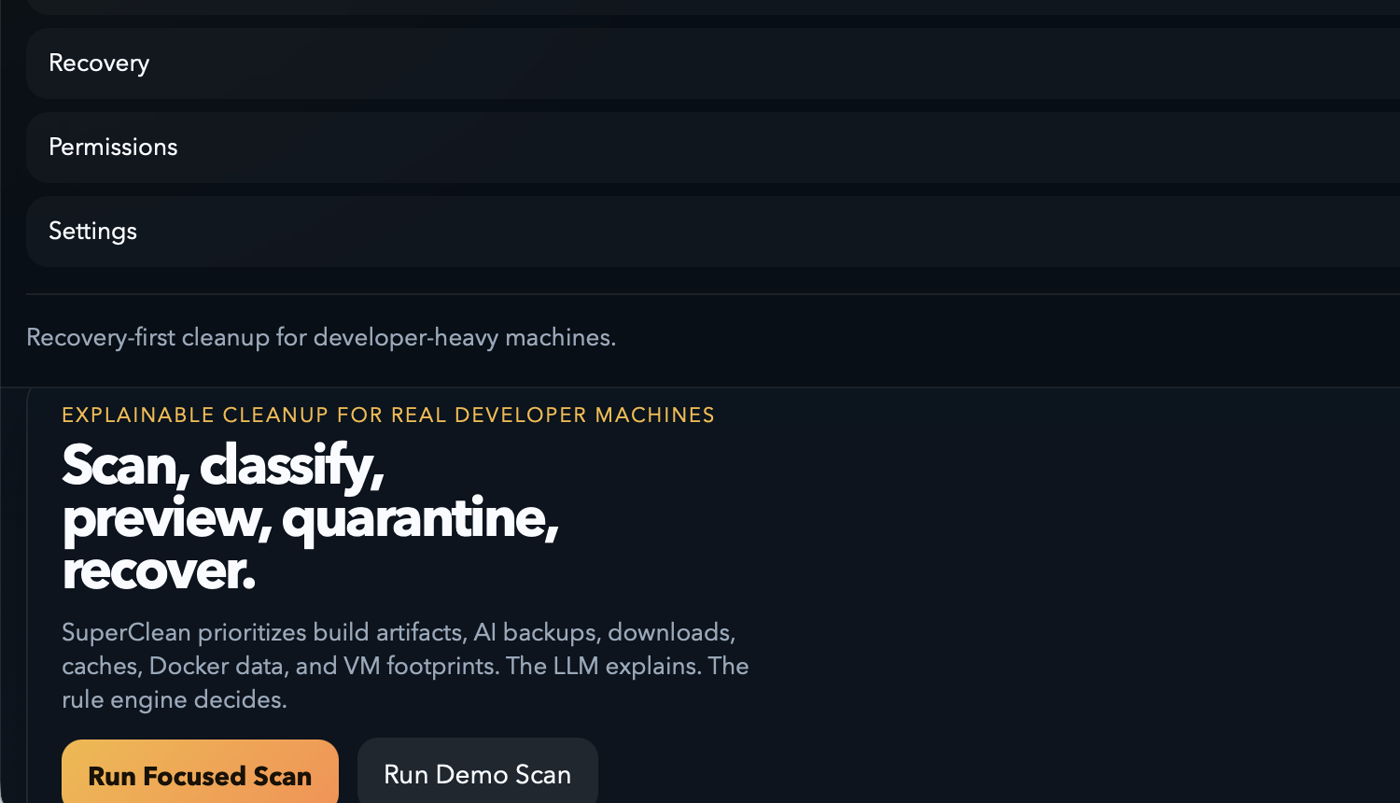Start the Run Demo Scan button
Viewport: 1400px width, 803px height.
pyautogui.click(x=477, y=774)
